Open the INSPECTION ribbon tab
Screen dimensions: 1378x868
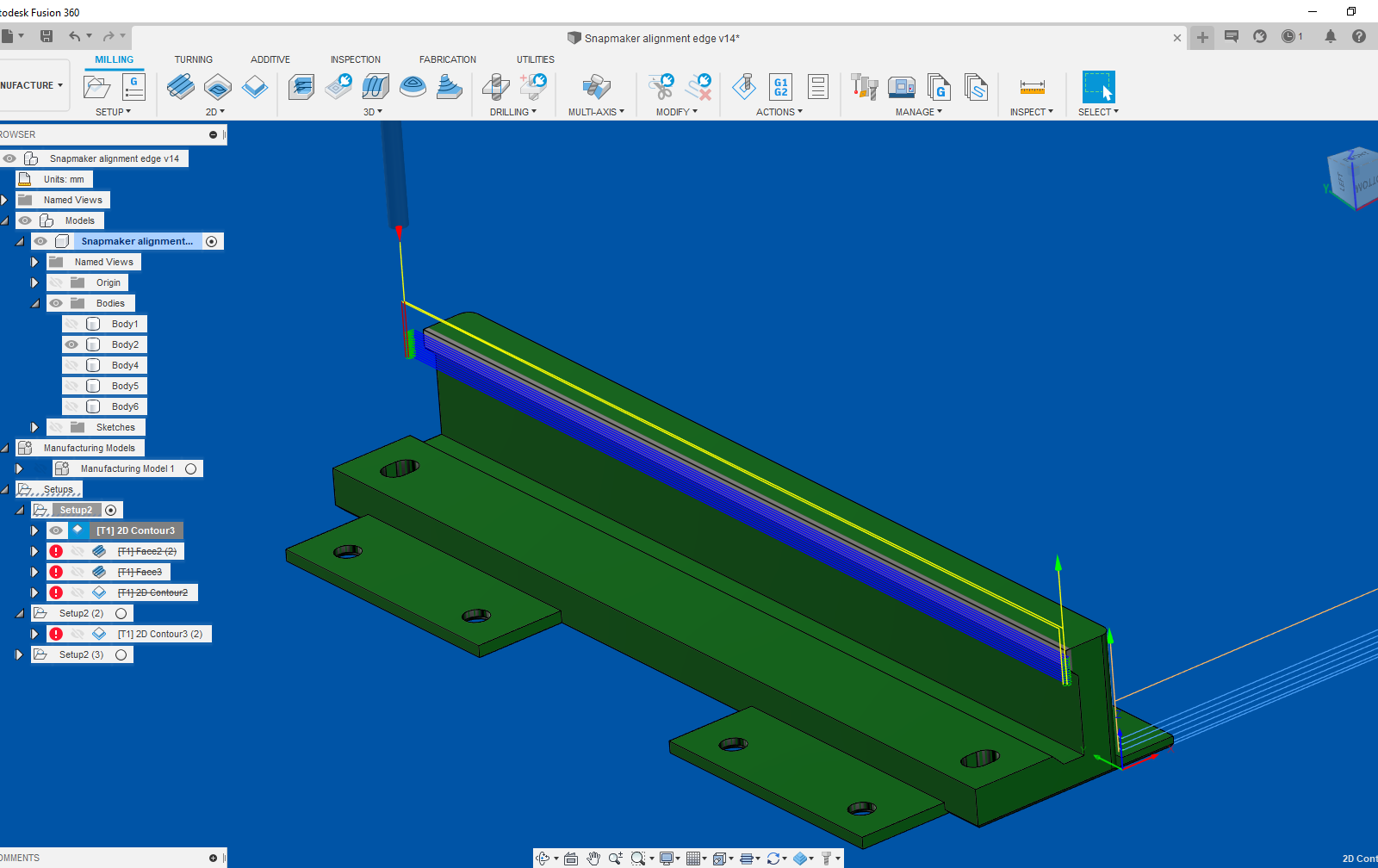pyautogui.click(x=356, y=59)
